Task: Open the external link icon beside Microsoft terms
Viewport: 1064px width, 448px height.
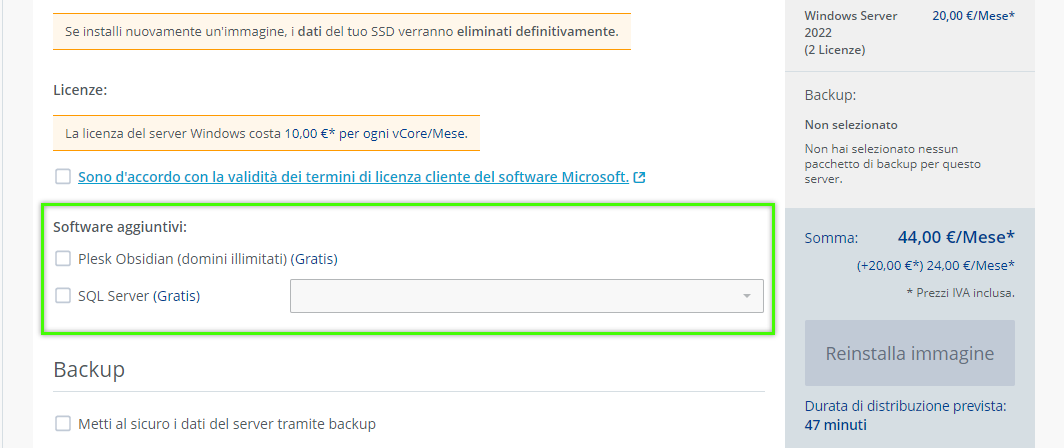Action: click(639, 178)
